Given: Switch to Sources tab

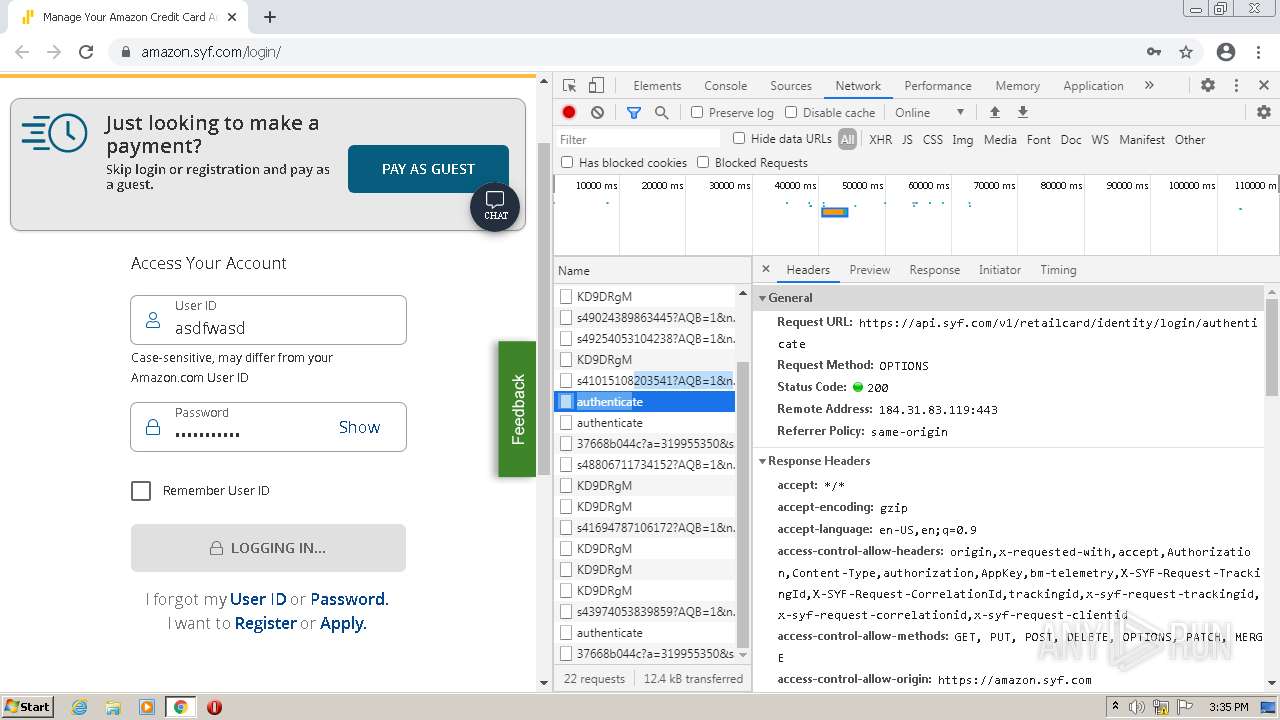Looking at the screenshot, I should 791,86.
